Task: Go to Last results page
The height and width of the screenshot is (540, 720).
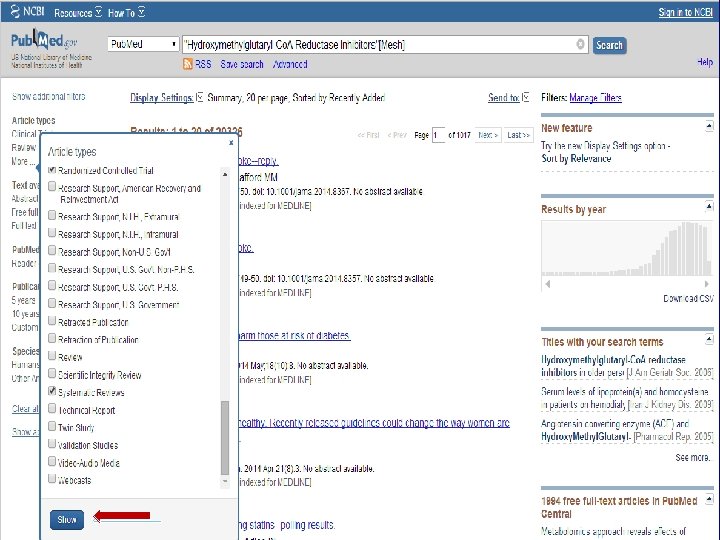Action: (518, 135)
